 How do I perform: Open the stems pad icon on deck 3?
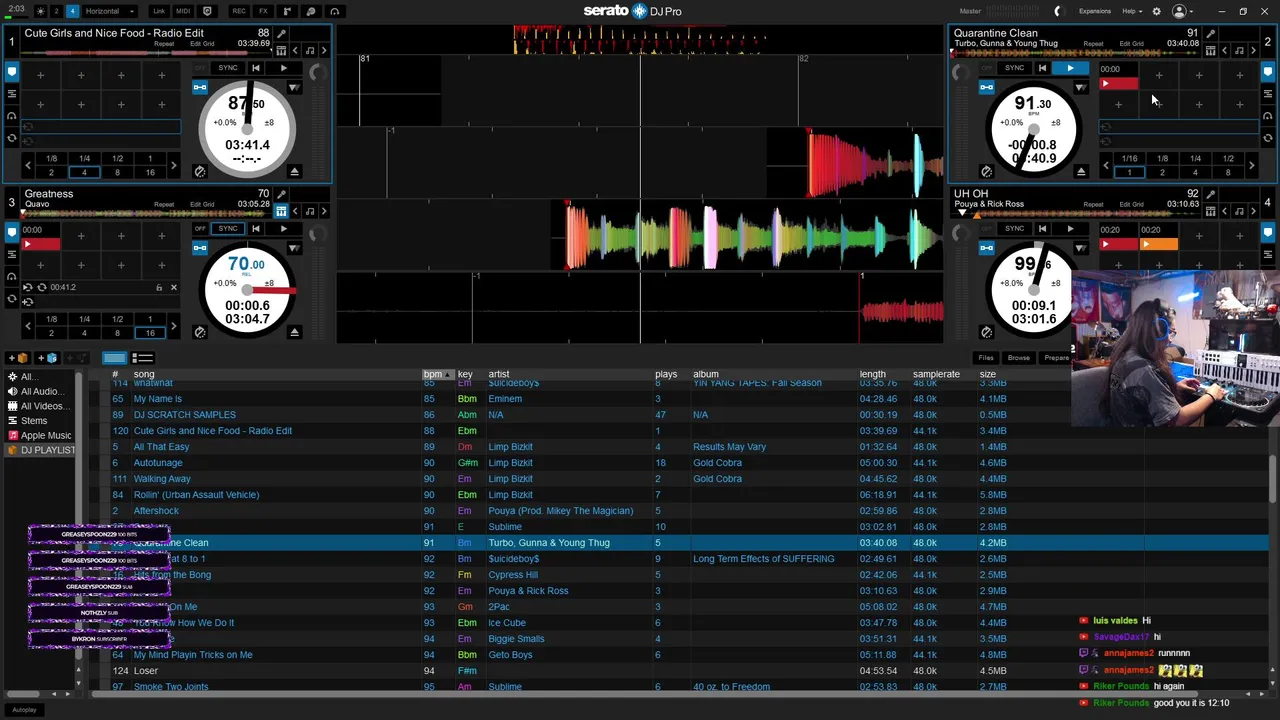pyautogui.click(x=281, y=211)
